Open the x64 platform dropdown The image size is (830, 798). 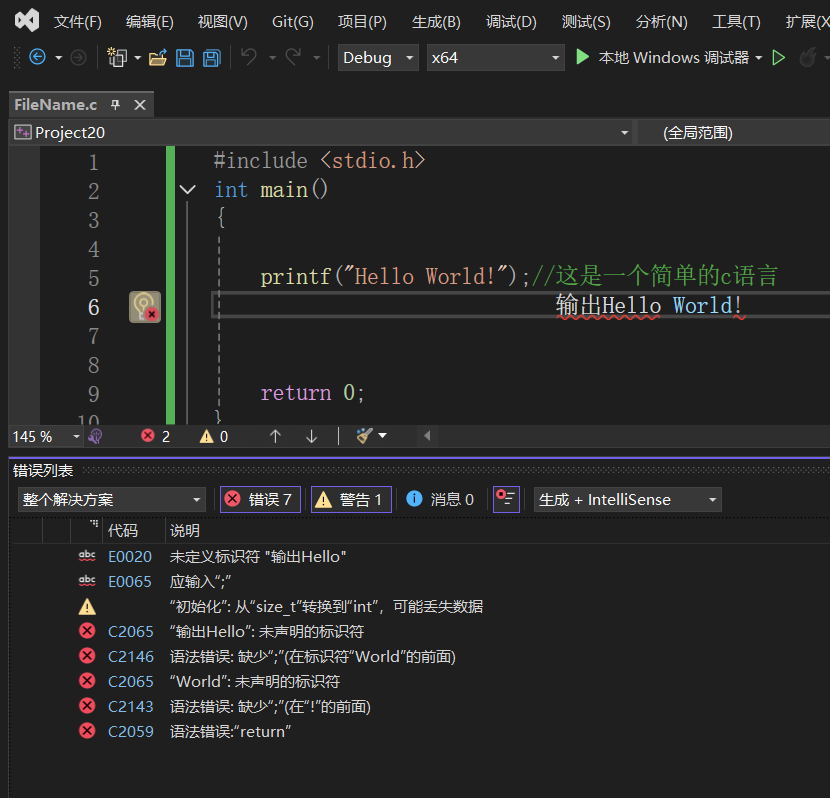coord(496,58)
